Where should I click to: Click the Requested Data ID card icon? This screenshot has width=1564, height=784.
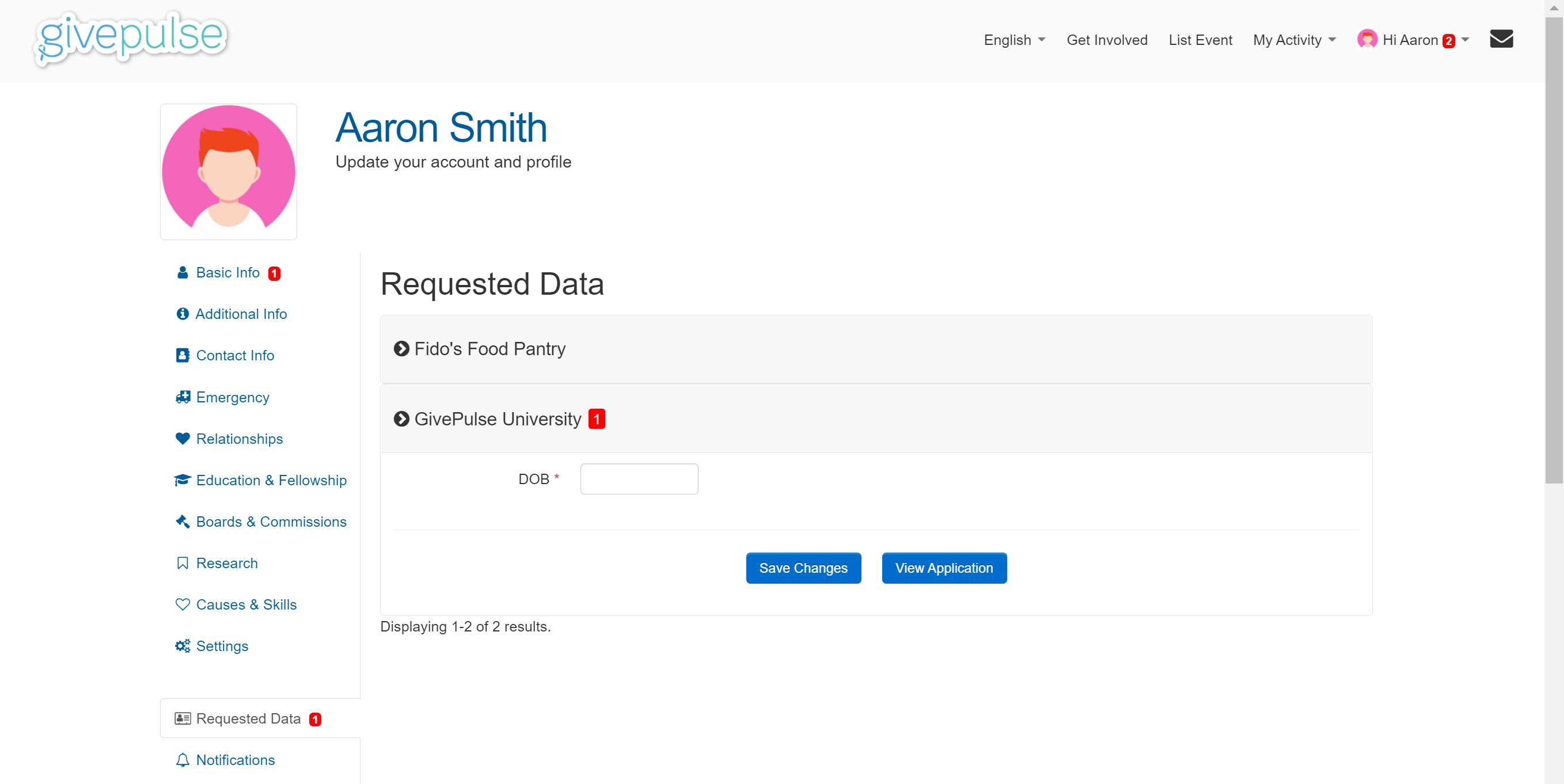182,718
